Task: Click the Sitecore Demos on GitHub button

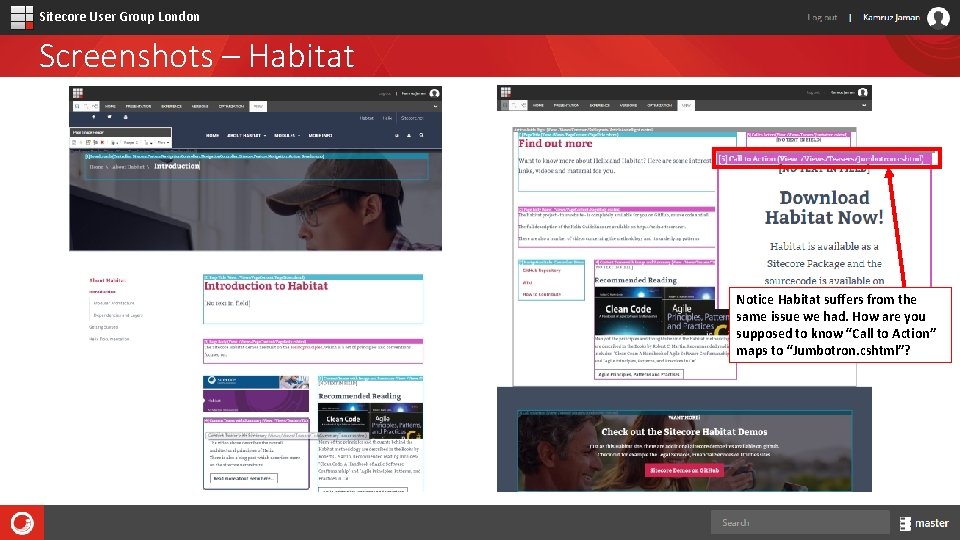Action: tap(684, 470)
